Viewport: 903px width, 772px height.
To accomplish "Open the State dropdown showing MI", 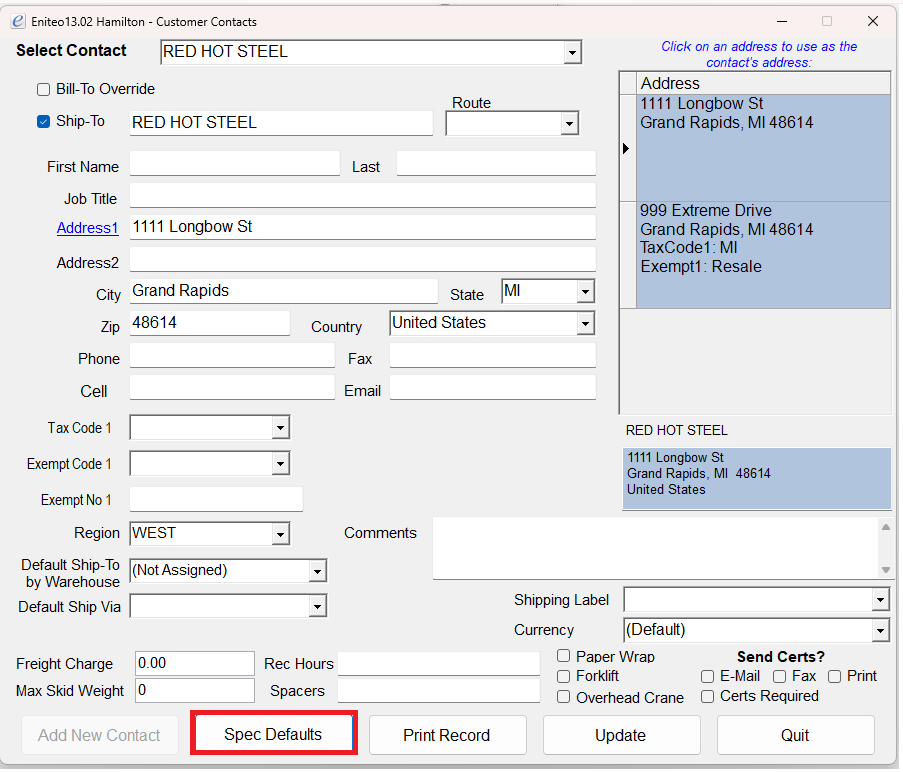I will click(x=585, y=291).
